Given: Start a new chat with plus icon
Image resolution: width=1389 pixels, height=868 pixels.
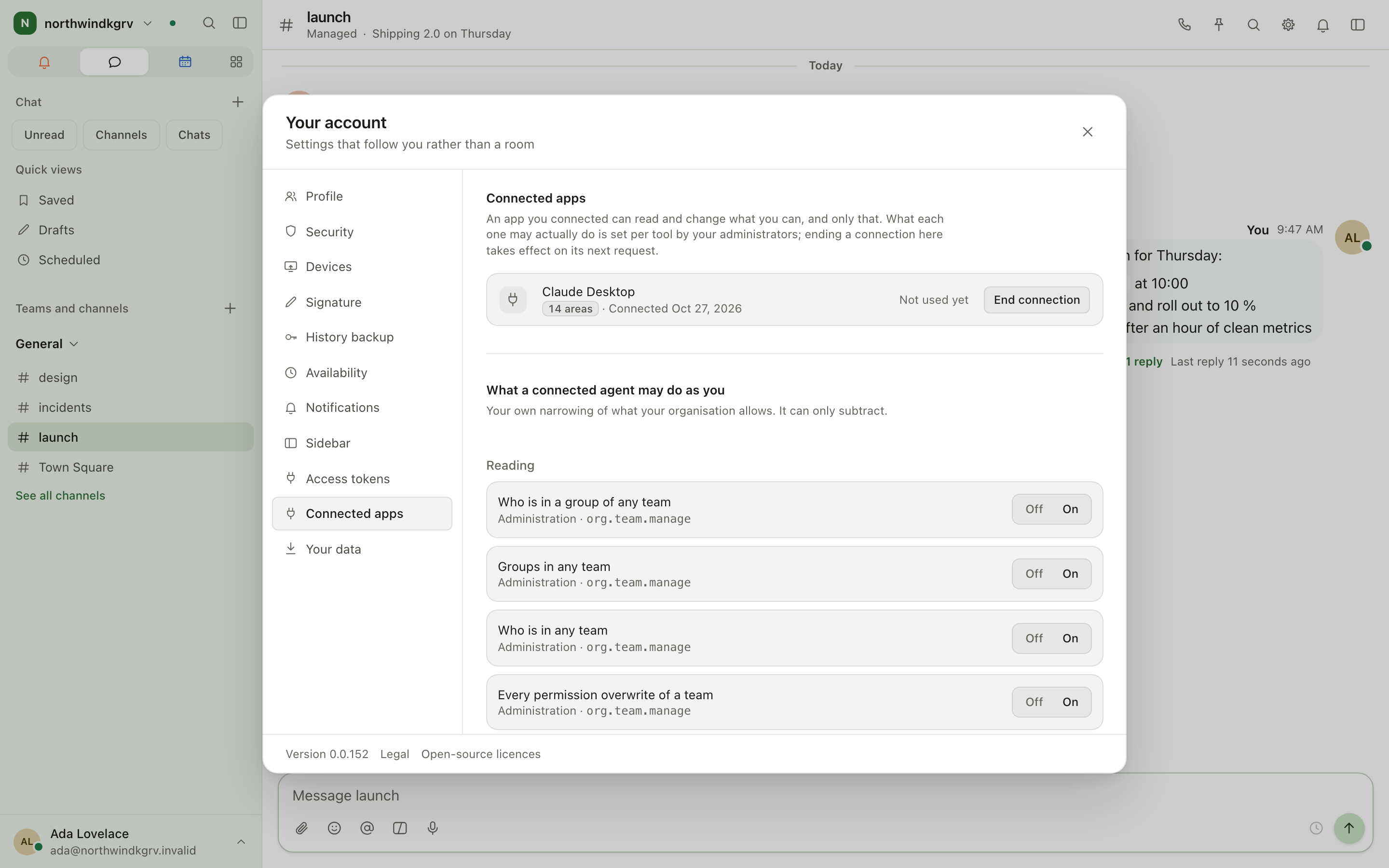Looking at the screenshot, I should click(238, 102).
